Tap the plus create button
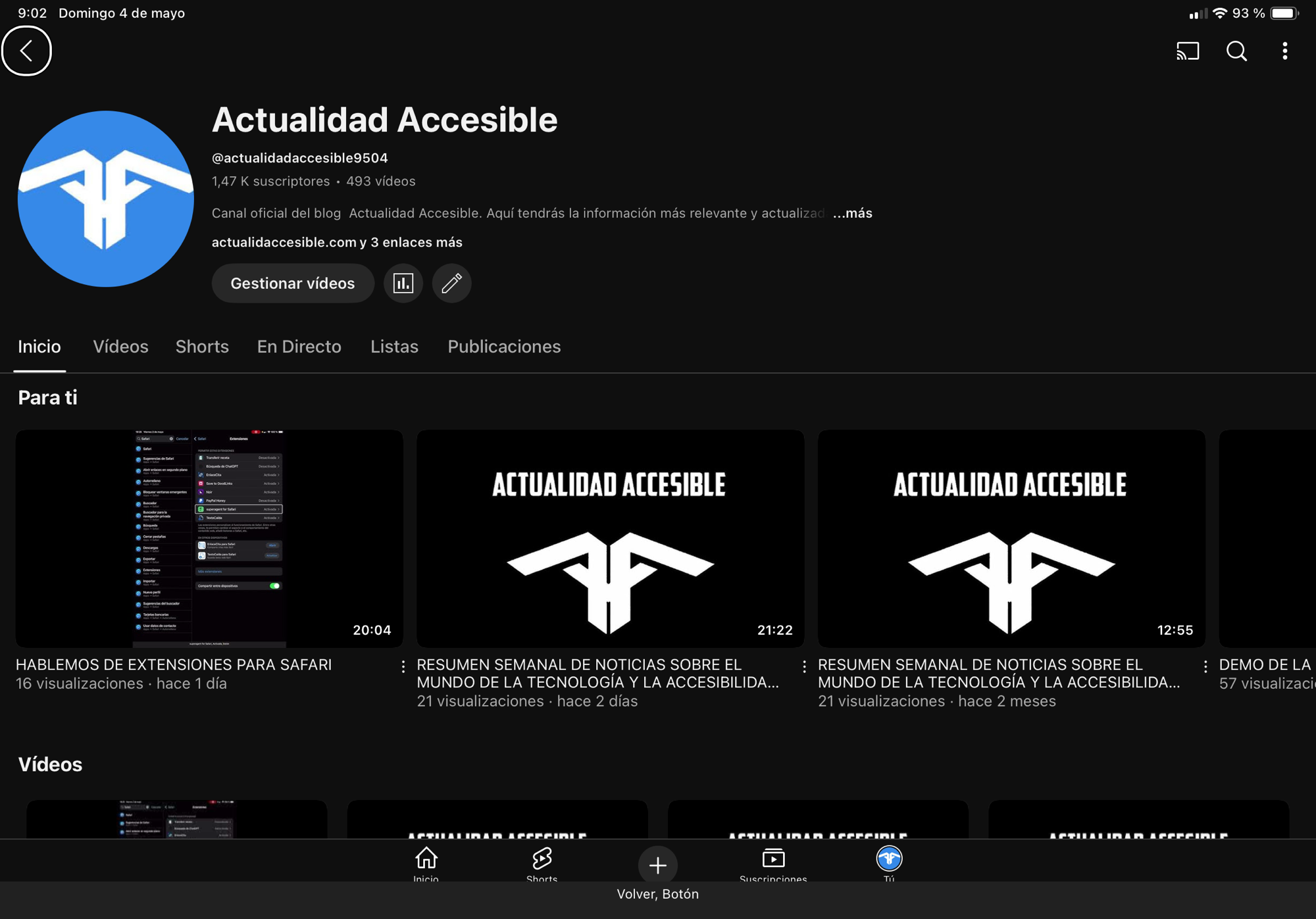 [x=657, y=865]
